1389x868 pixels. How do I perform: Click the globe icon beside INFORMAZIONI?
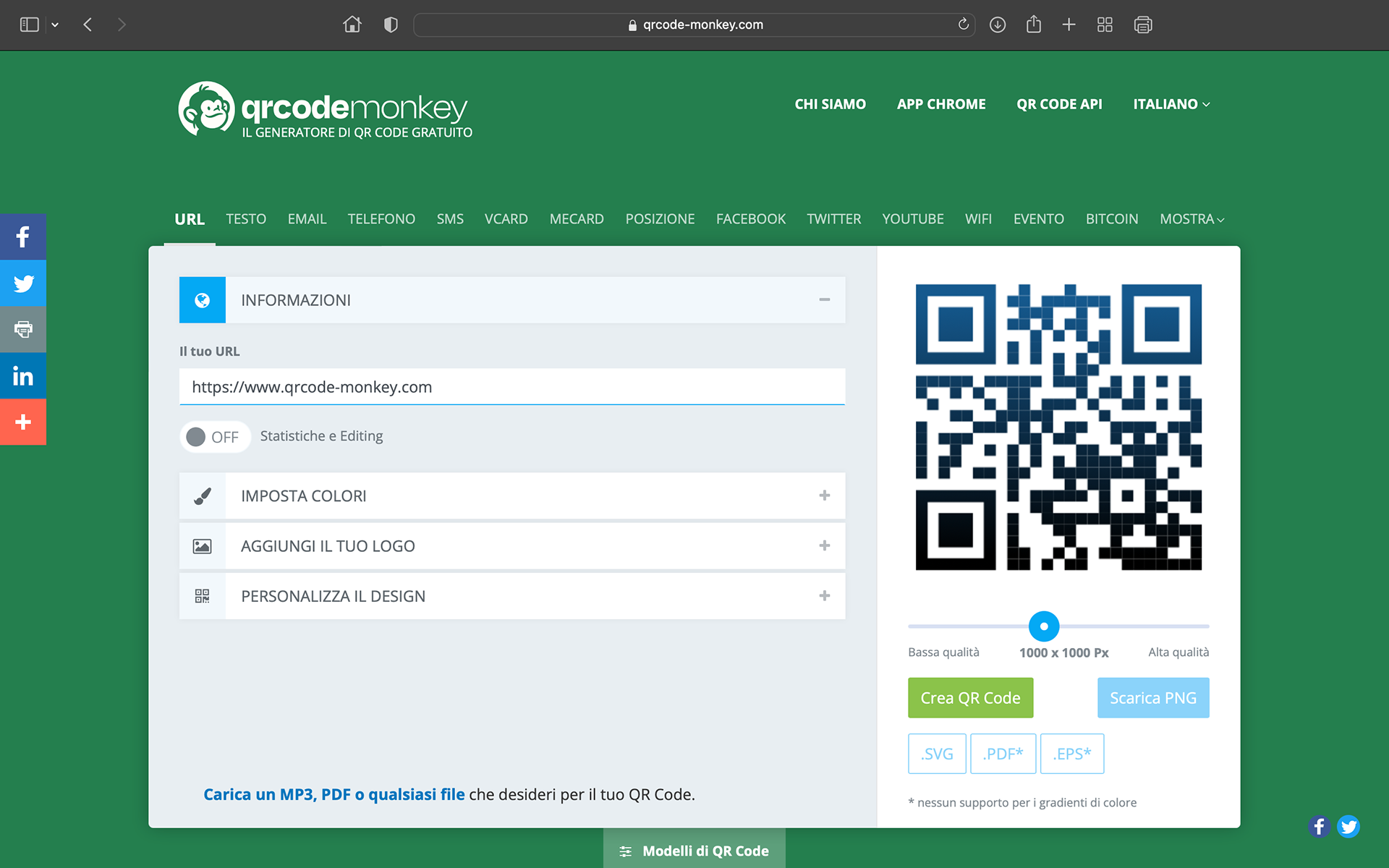click(x=203, y=300)
